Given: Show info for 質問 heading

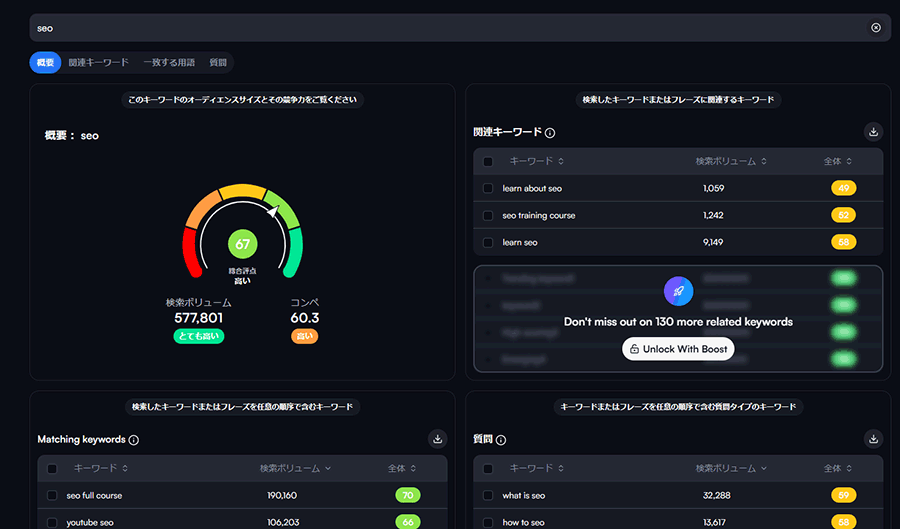Looking at the screenshot, I should coord(501,440).
